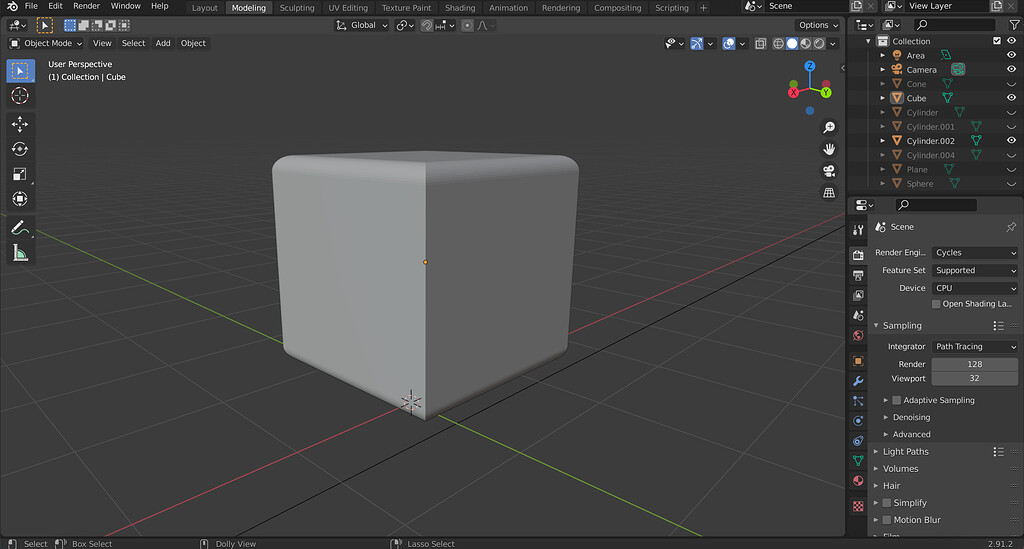Pin the Scene properties panel
Viewport: 1024px width, 549px height.
pos(1011,227)
